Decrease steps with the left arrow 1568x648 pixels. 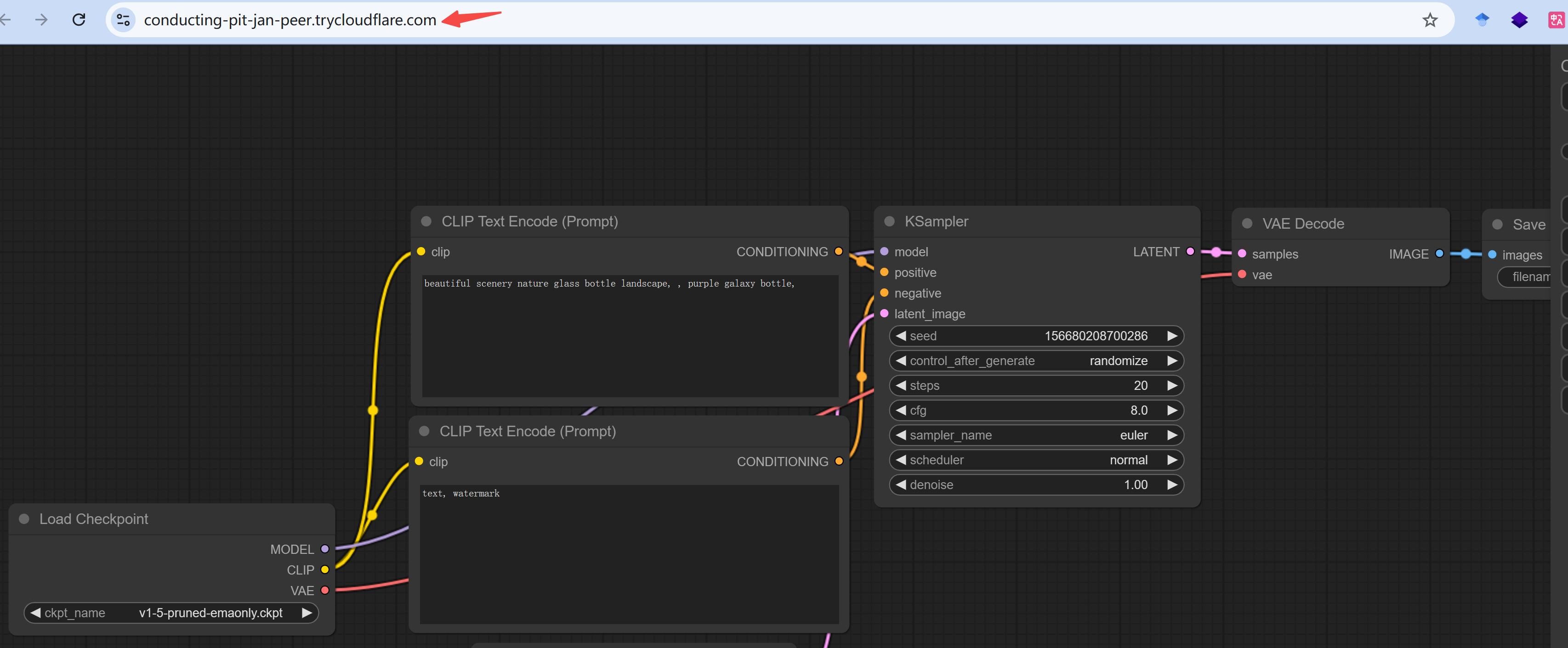coord(901,386)
